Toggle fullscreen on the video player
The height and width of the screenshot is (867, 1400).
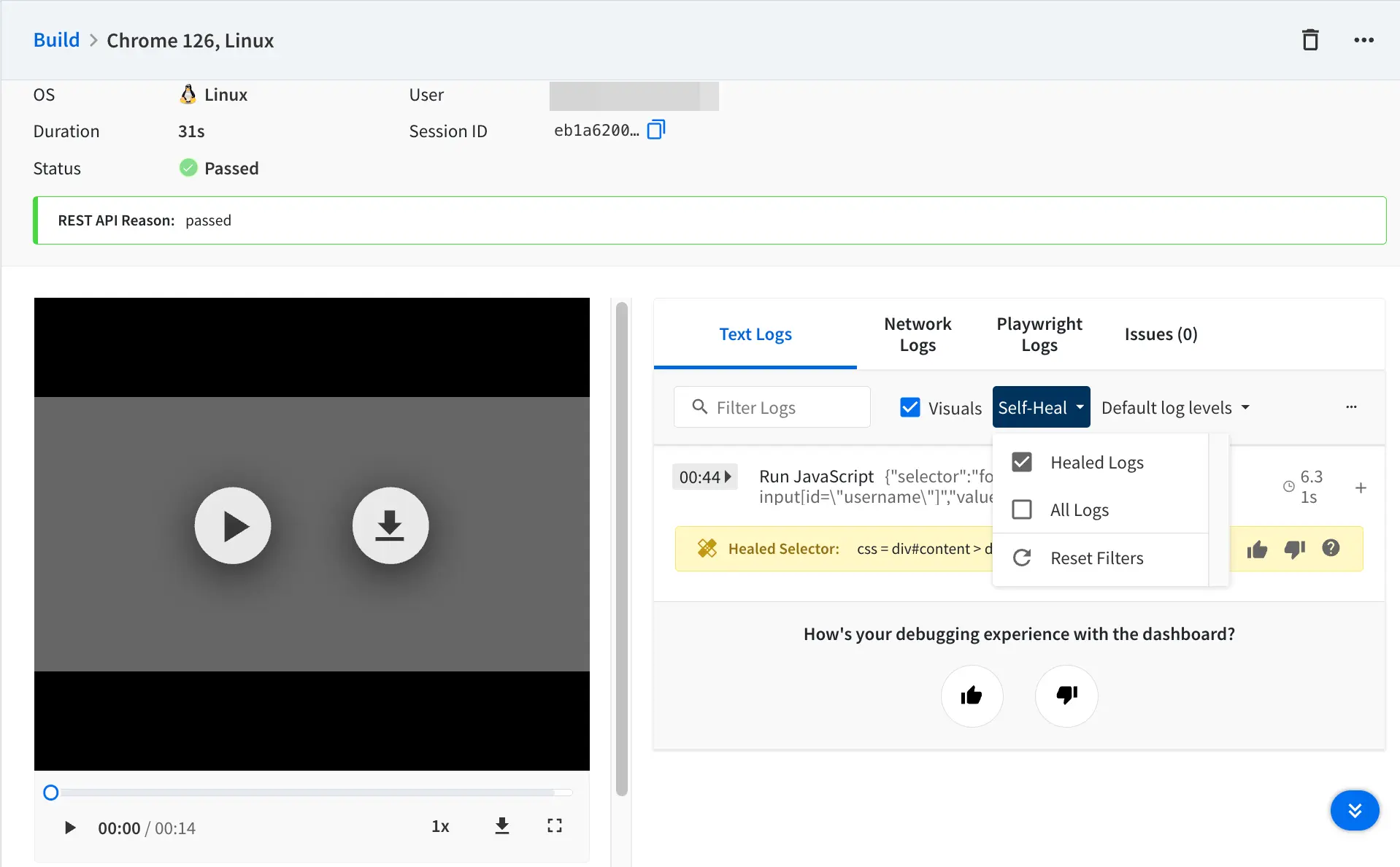click(555, 825)
